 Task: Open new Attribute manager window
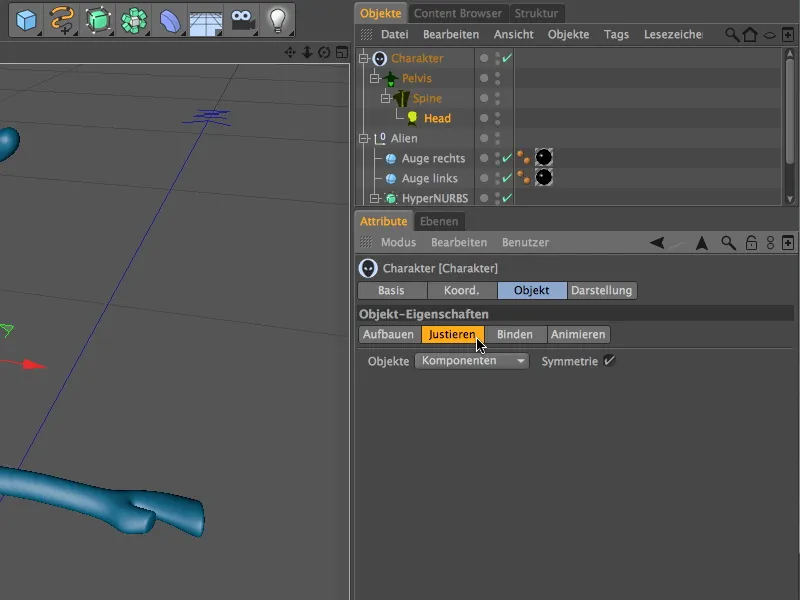coord(788,243)
